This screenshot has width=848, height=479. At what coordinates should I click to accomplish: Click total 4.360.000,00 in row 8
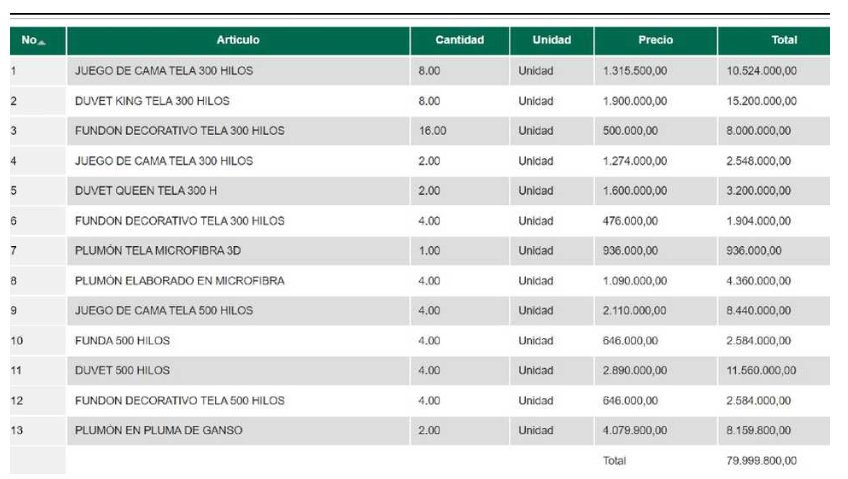(759, 281)
